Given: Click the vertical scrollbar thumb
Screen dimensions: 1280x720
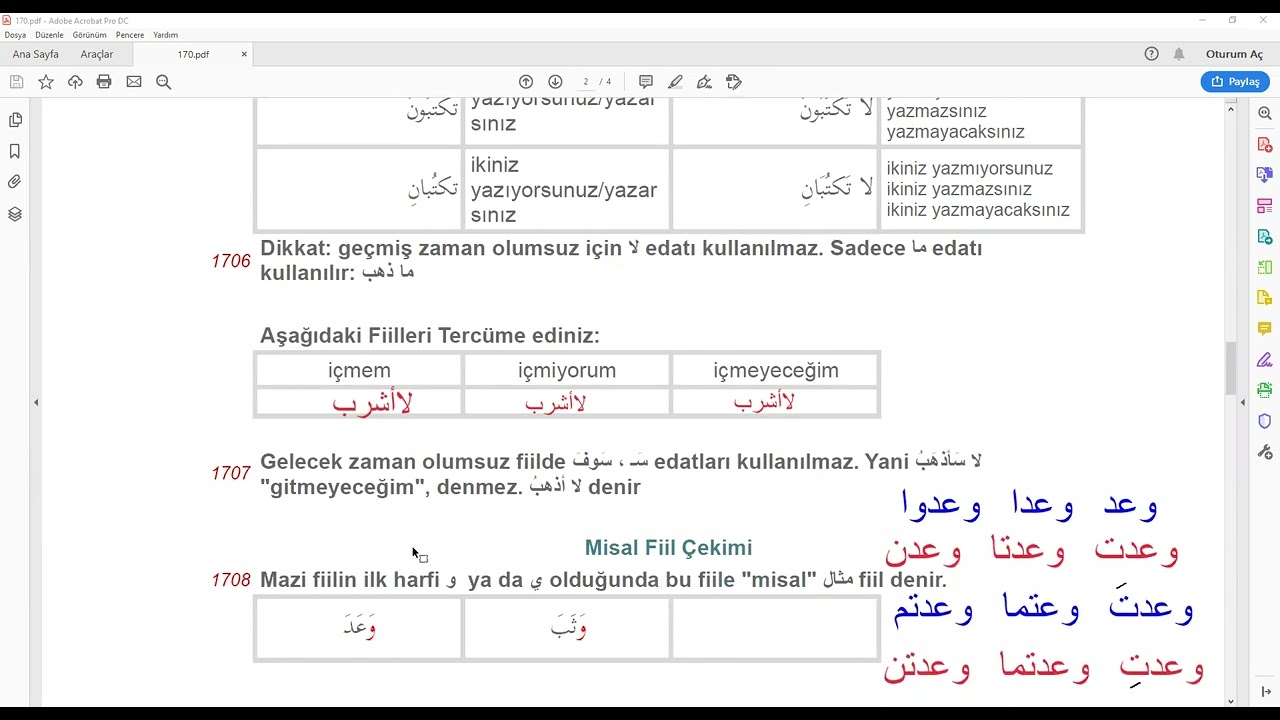Looking at the screenshot, I should pos(1231,368).
